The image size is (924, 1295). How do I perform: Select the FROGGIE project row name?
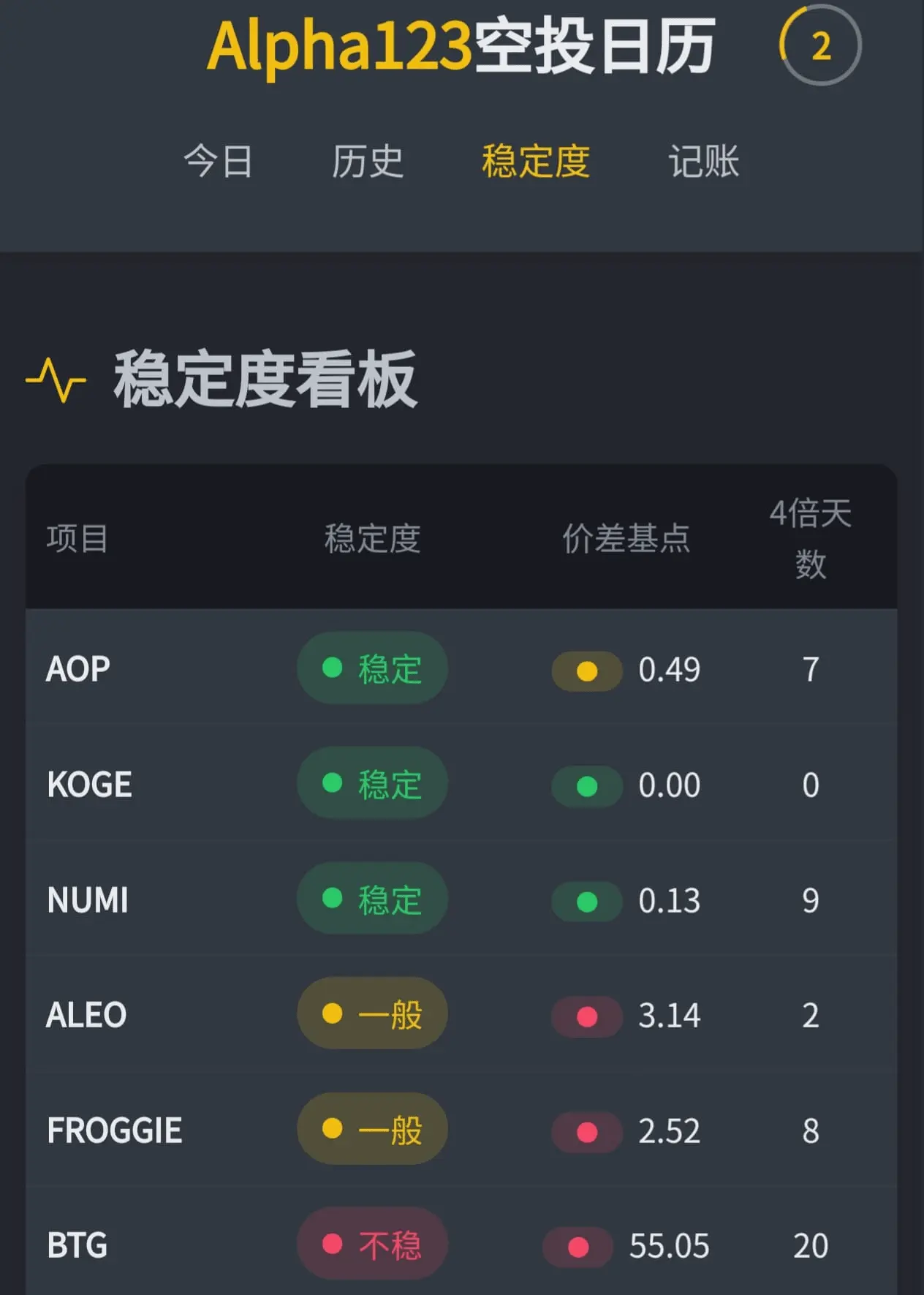115,1130
